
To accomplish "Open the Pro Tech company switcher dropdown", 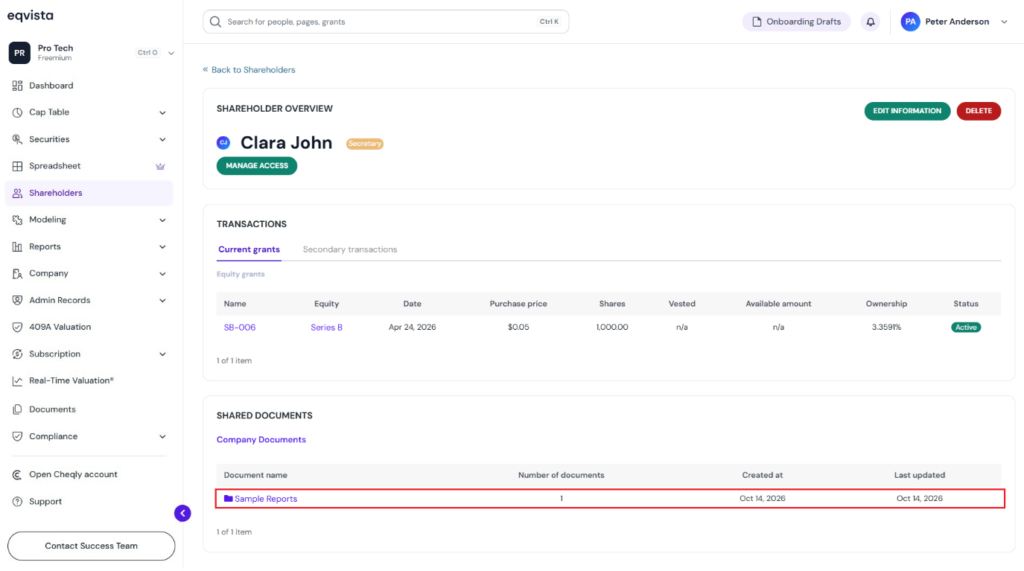I will click(x=171, y=53).
